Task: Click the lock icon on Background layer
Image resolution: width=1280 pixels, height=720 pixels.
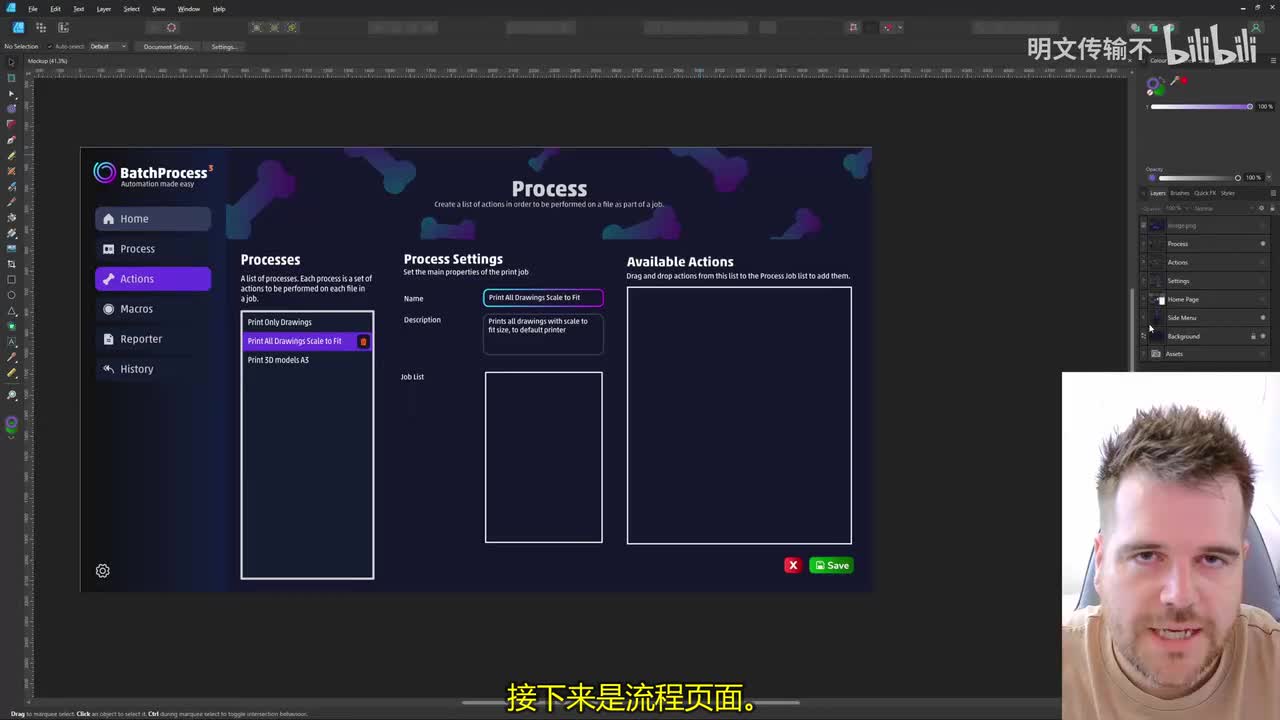Action: (1253, 336)
